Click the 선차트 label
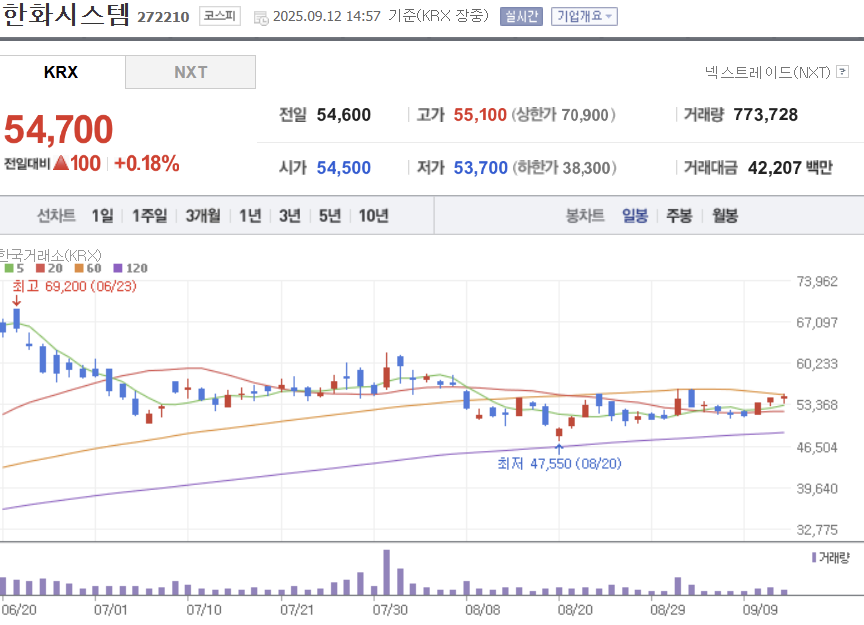This screenshot has width=864, height=625. click(56, 215)
